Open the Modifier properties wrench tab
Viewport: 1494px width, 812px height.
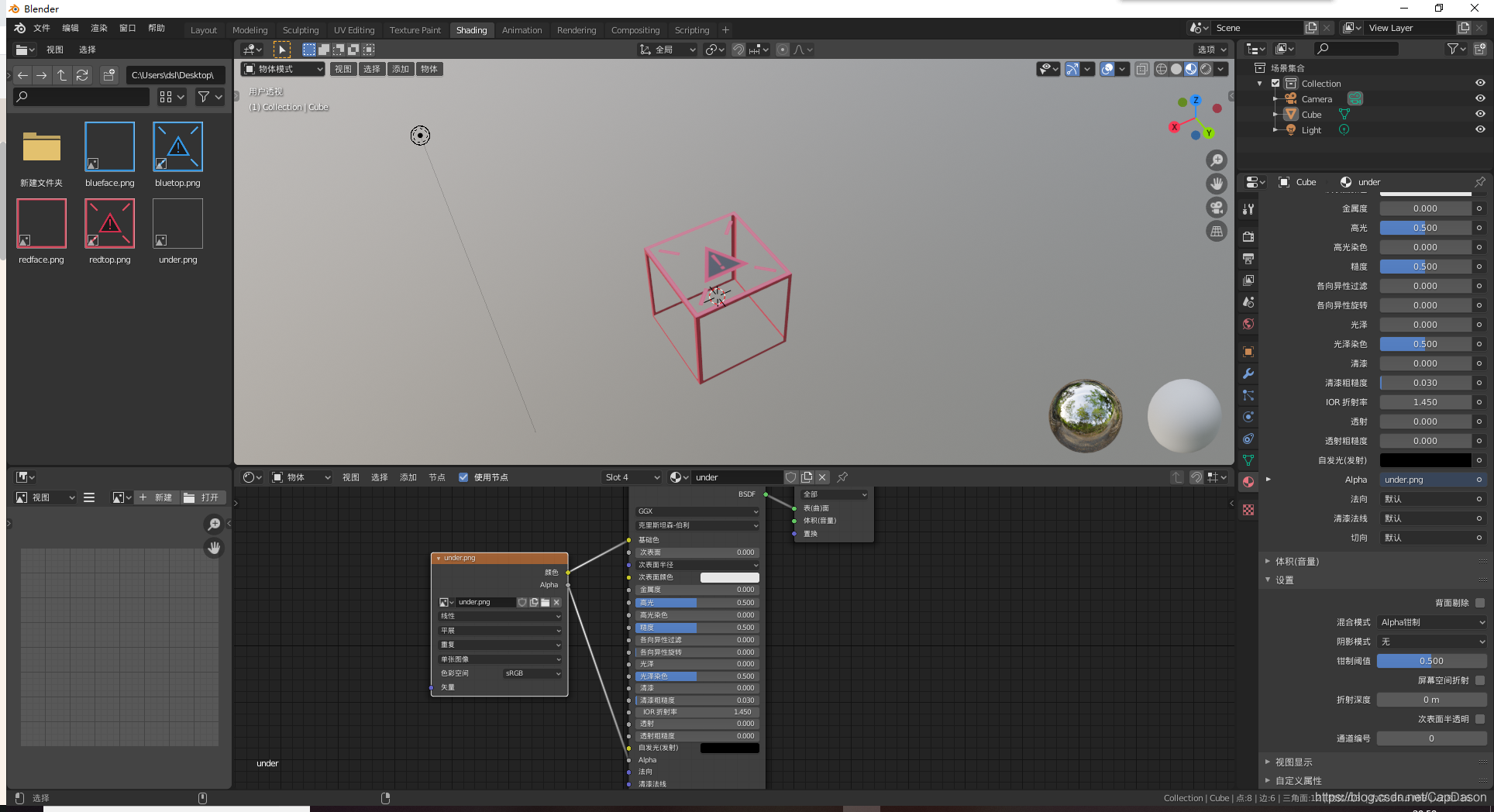(1248, 373)
